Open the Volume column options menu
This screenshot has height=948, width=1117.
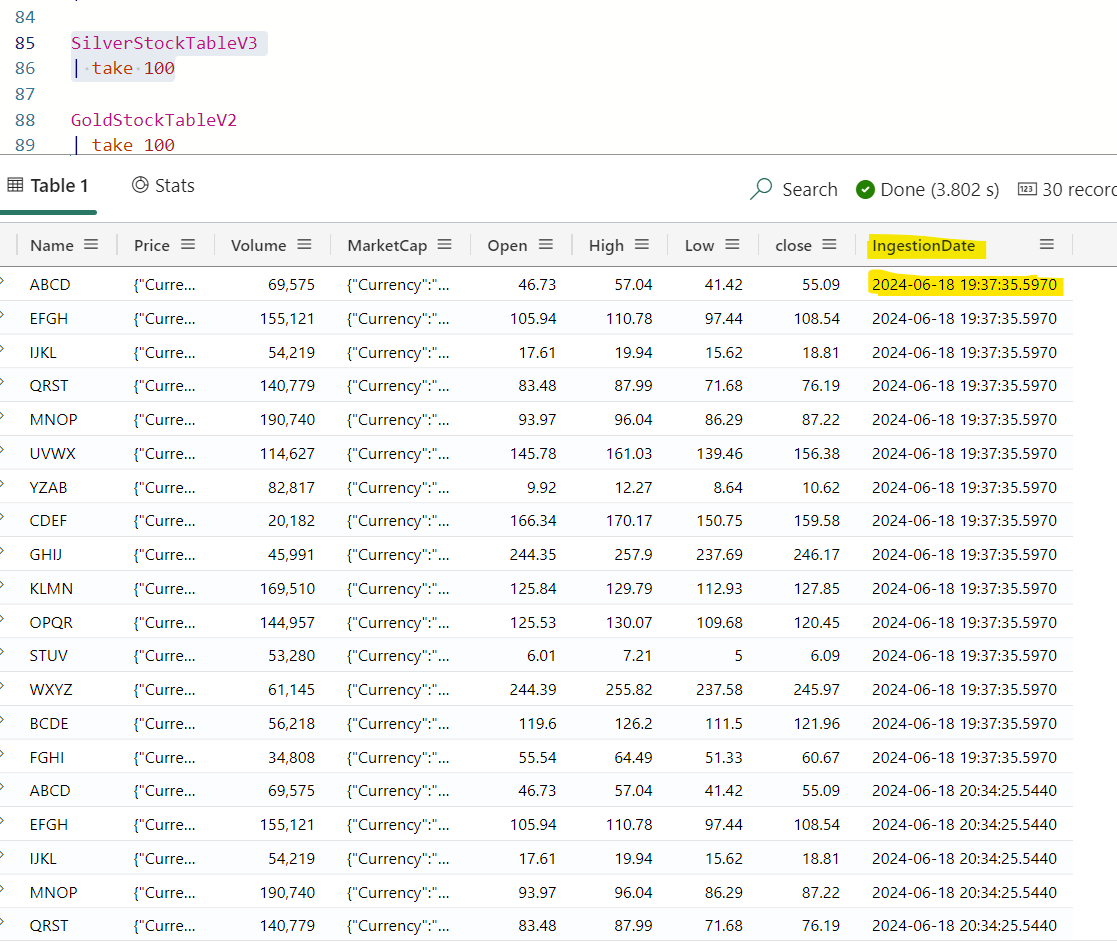pos(304,245)
